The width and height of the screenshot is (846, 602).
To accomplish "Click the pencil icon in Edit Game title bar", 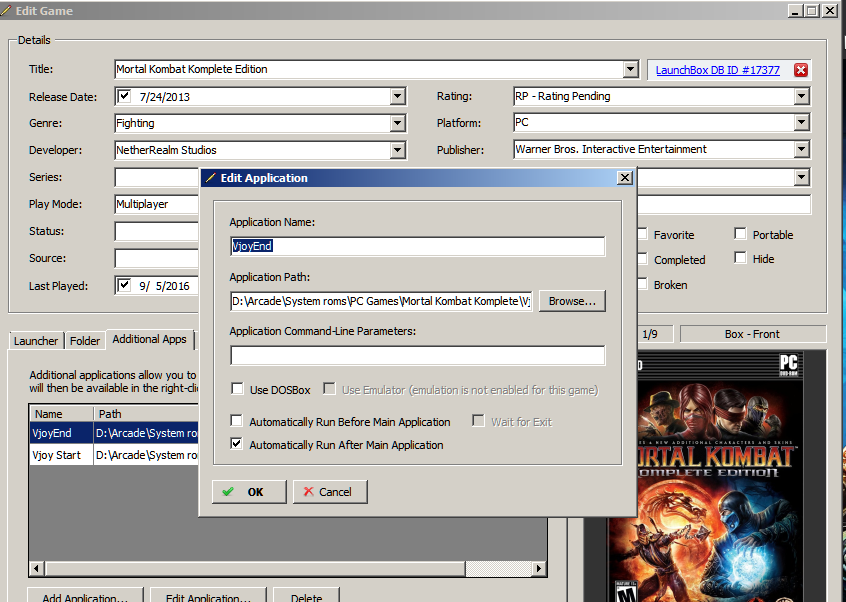I will pyautogui.click(x=5, y=10).
